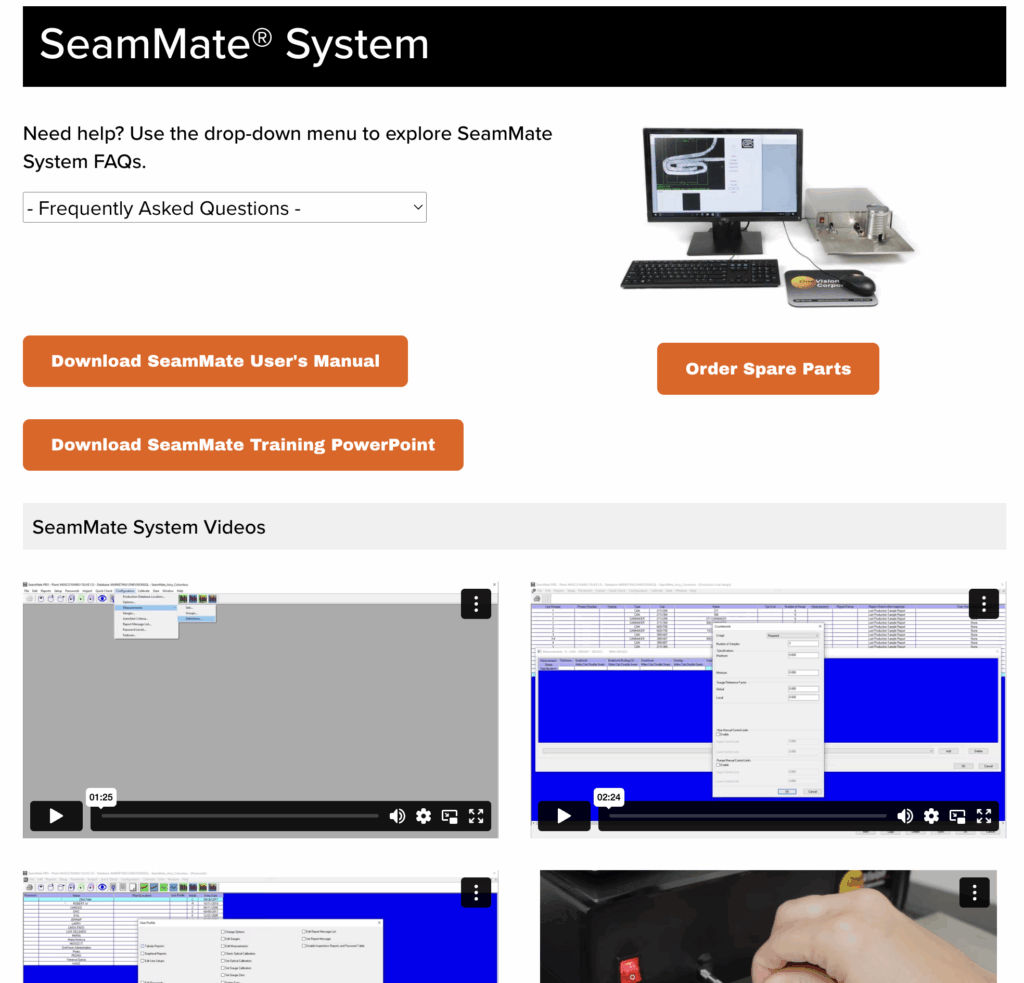This screenshot has width=1024, height=983.
Task: Go fullscreen on the 02:24 video
Action: [984, 816]
